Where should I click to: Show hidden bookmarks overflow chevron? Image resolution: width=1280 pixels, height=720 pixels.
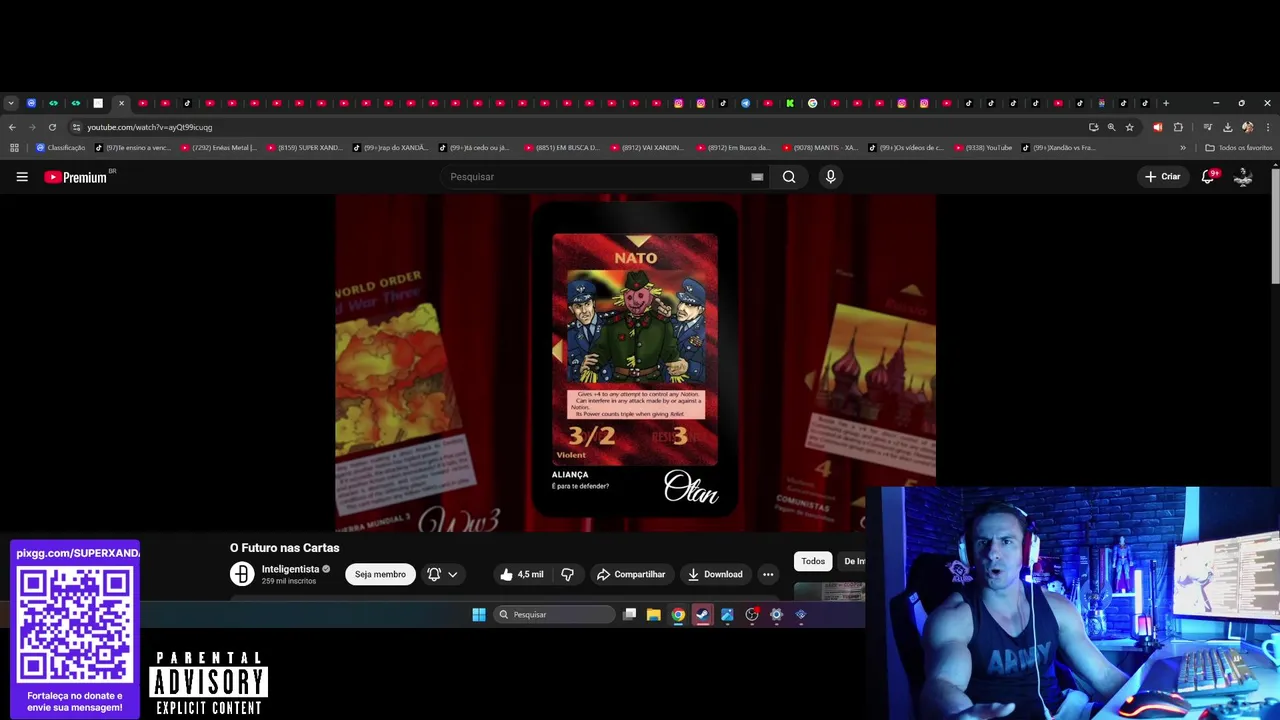(x=1183, y=148)
